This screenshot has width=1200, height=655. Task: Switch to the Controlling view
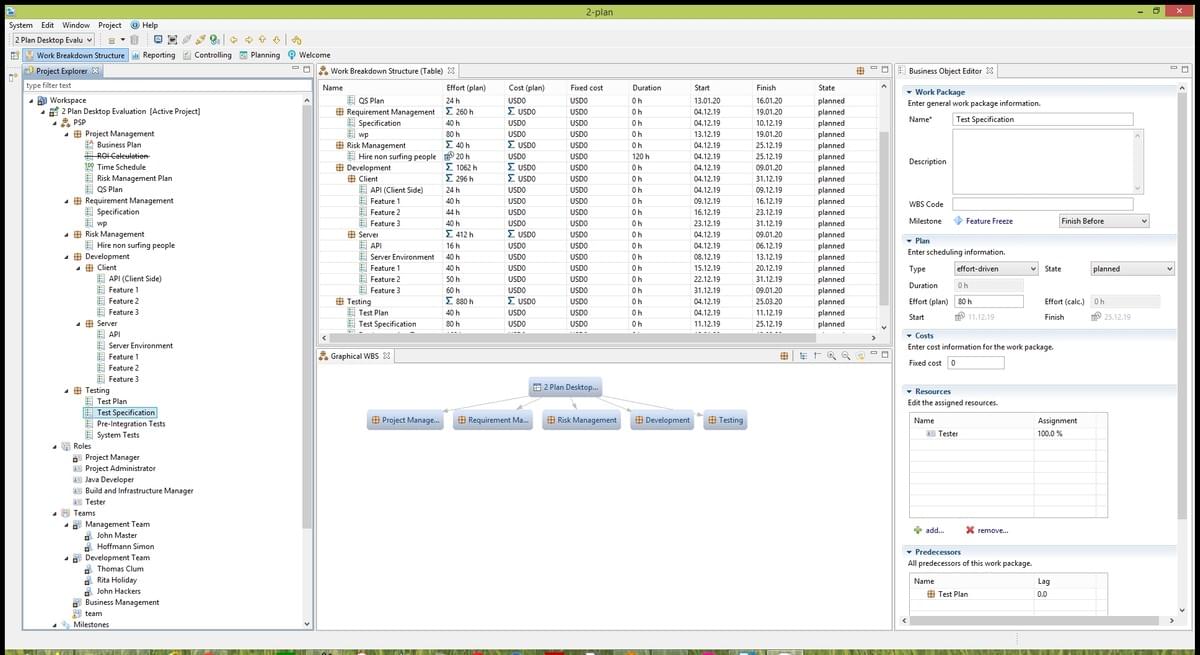click(x=211, y=55)
